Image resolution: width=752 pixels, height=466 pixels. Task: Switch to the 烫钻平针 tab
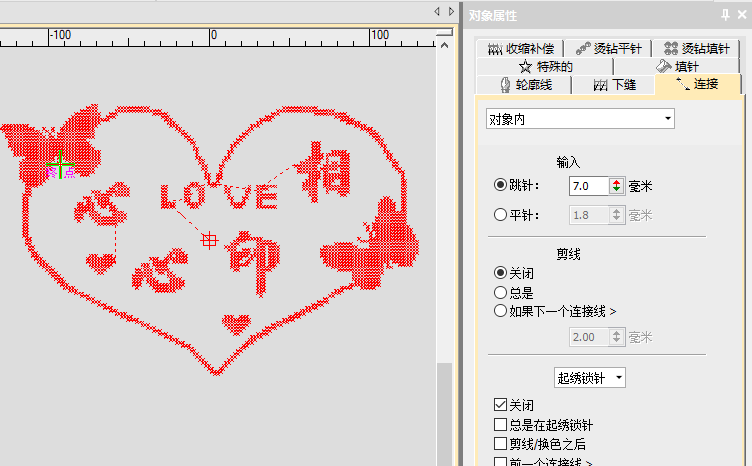click(x=609, y=48)
